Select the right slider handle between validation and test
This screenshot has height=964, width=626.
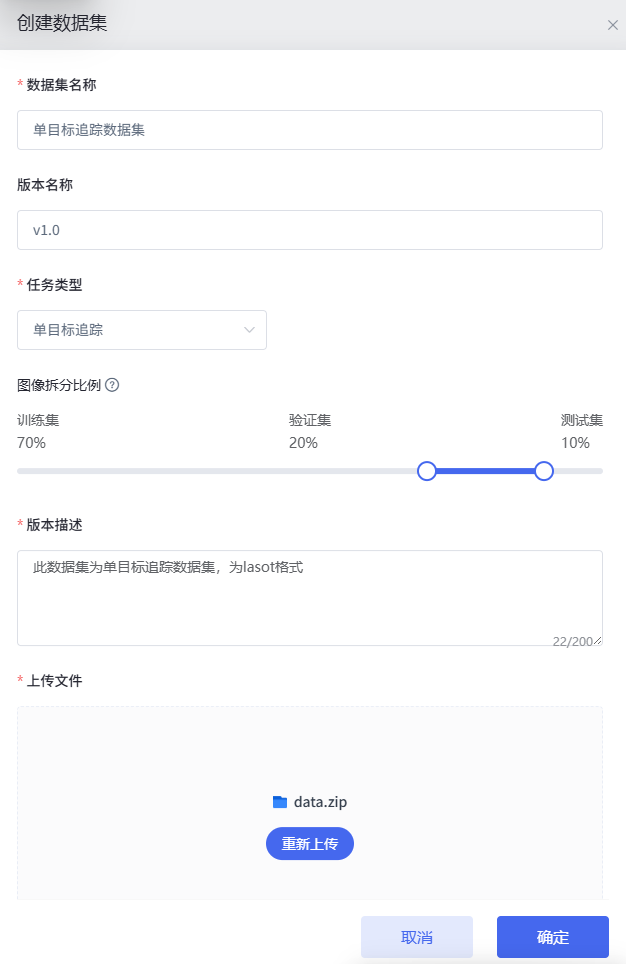tap(544, 471)
